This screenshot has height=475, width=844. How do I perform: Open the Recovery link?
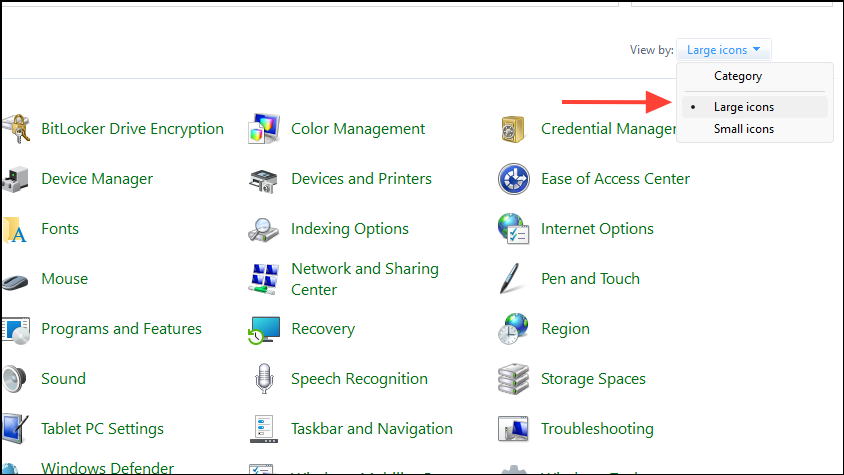[x=323, y=329]
